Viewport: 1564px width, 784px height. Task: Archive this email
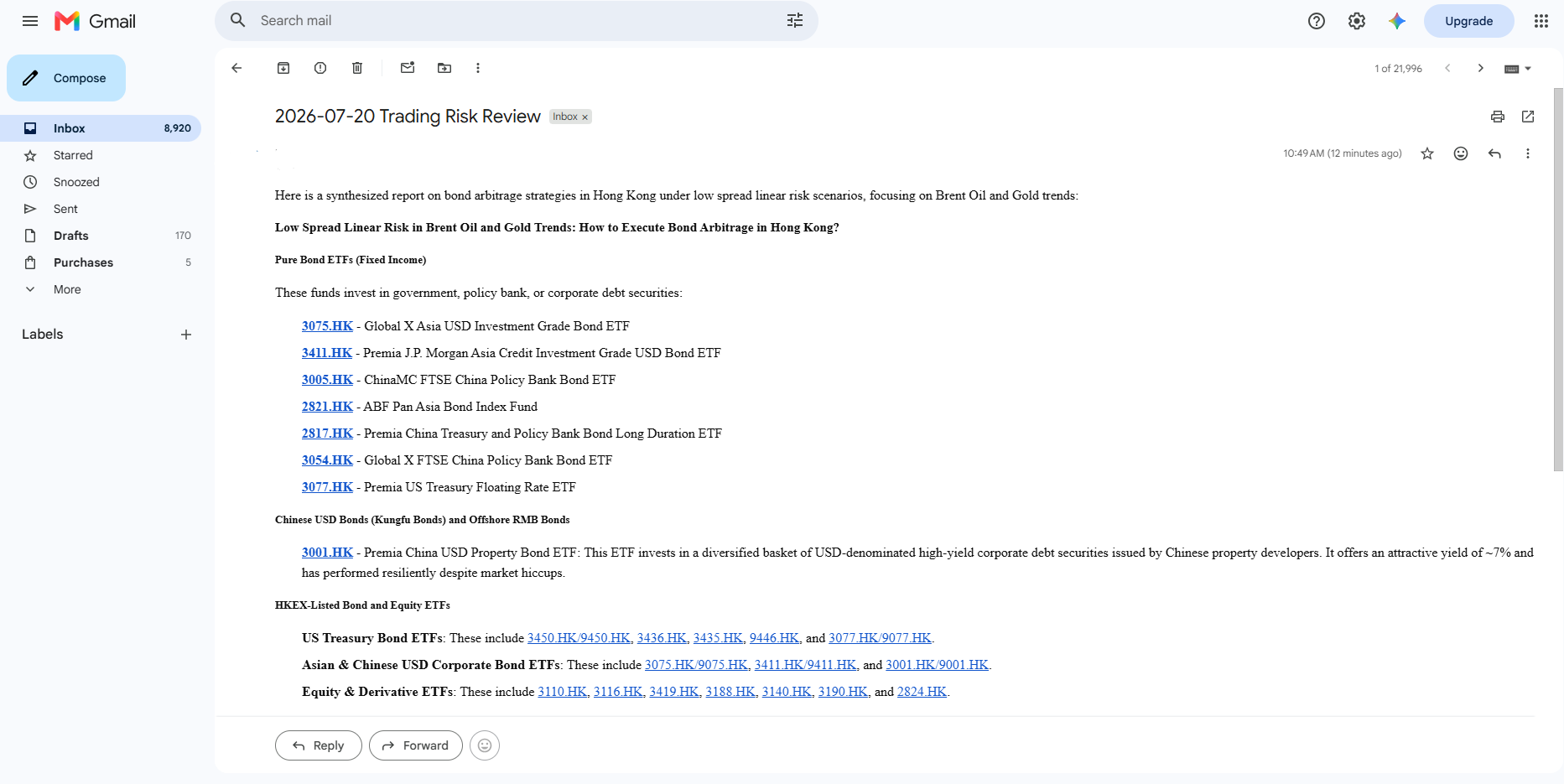283,68
